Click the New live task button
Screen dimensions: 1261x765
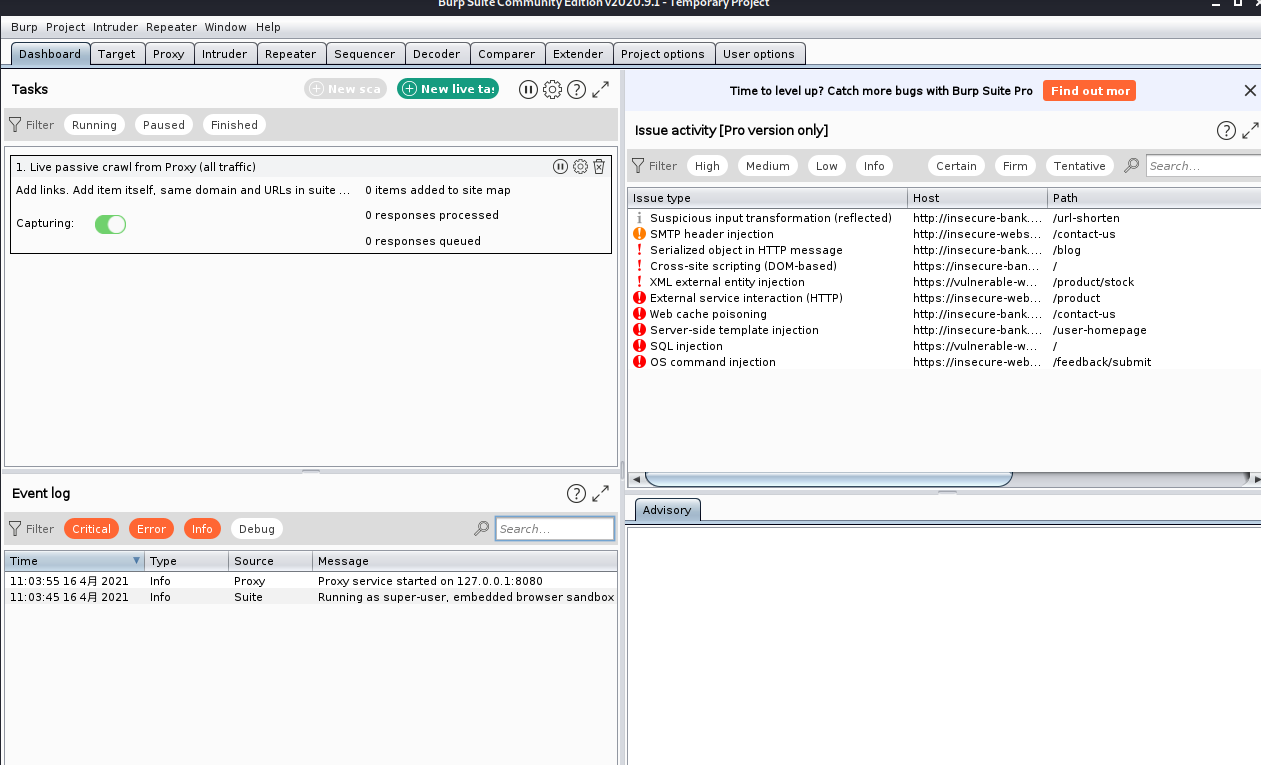(448, 89)
